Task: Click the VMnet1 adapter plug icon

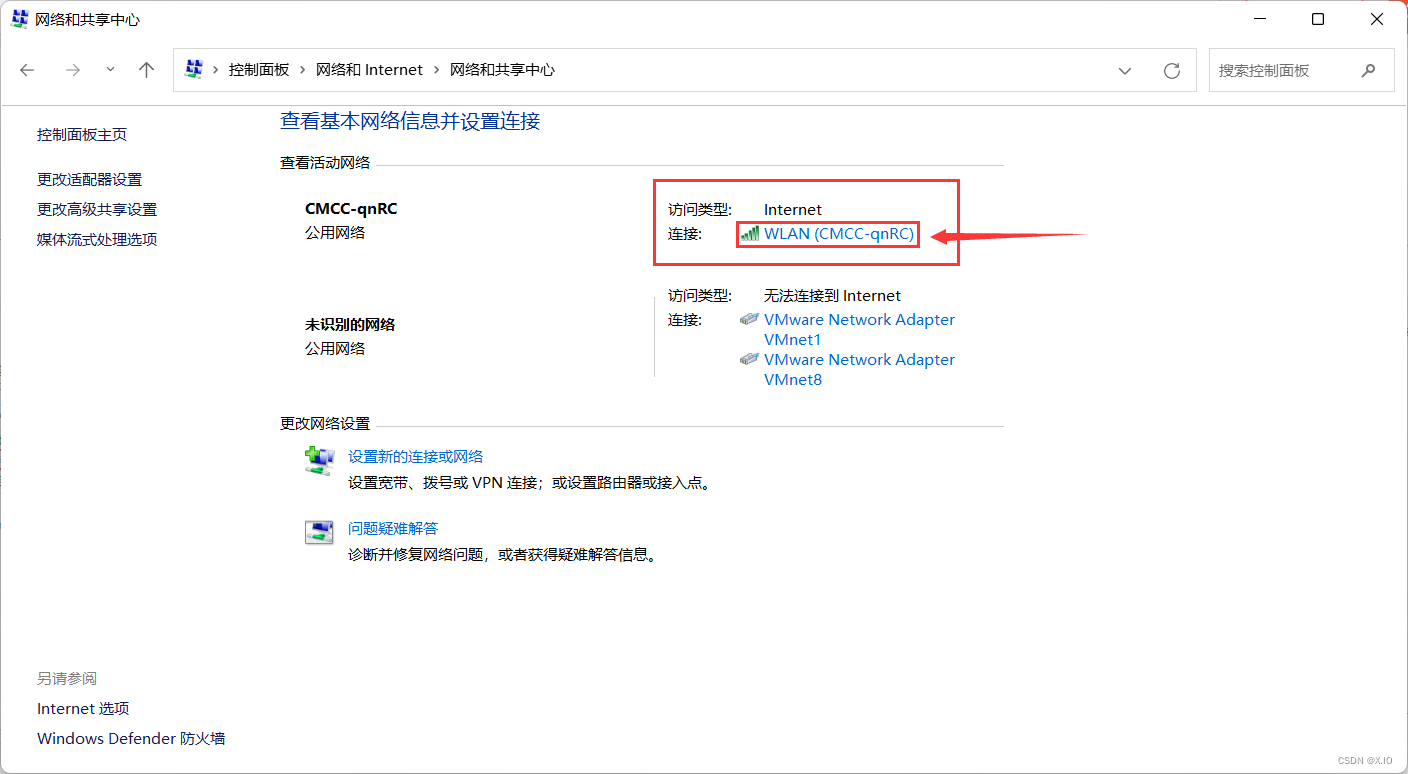Action: [750, 319]
